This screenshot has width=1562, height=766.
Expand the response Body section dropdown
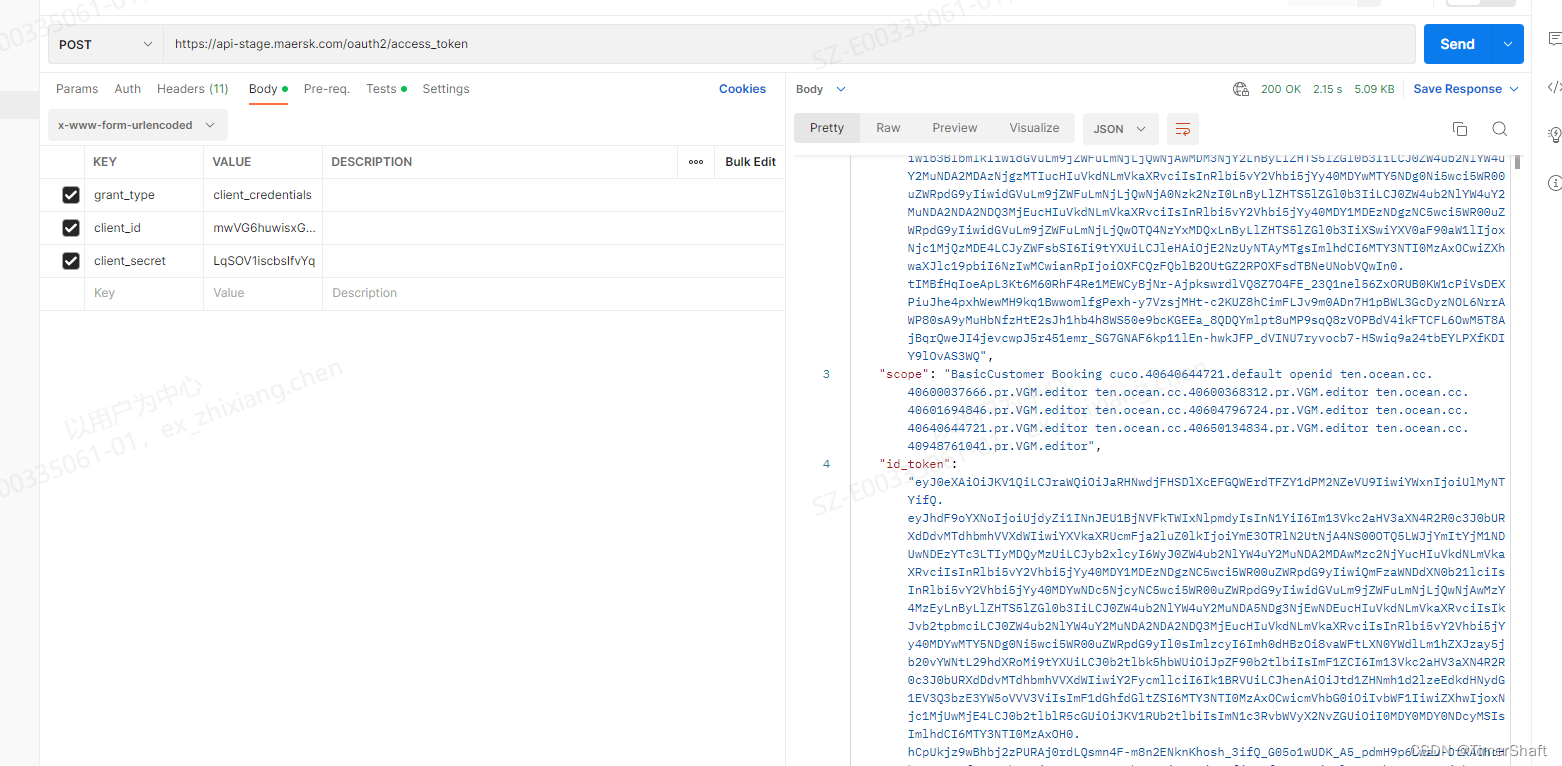(821, 89)
